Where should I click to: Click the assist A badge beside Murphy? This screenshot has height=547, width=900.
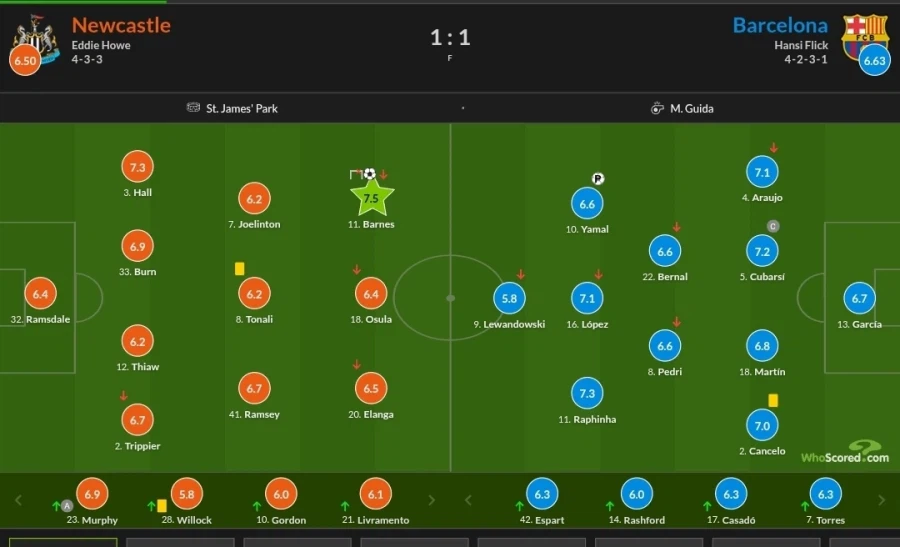pyautogui.click(x=67, y=506)
